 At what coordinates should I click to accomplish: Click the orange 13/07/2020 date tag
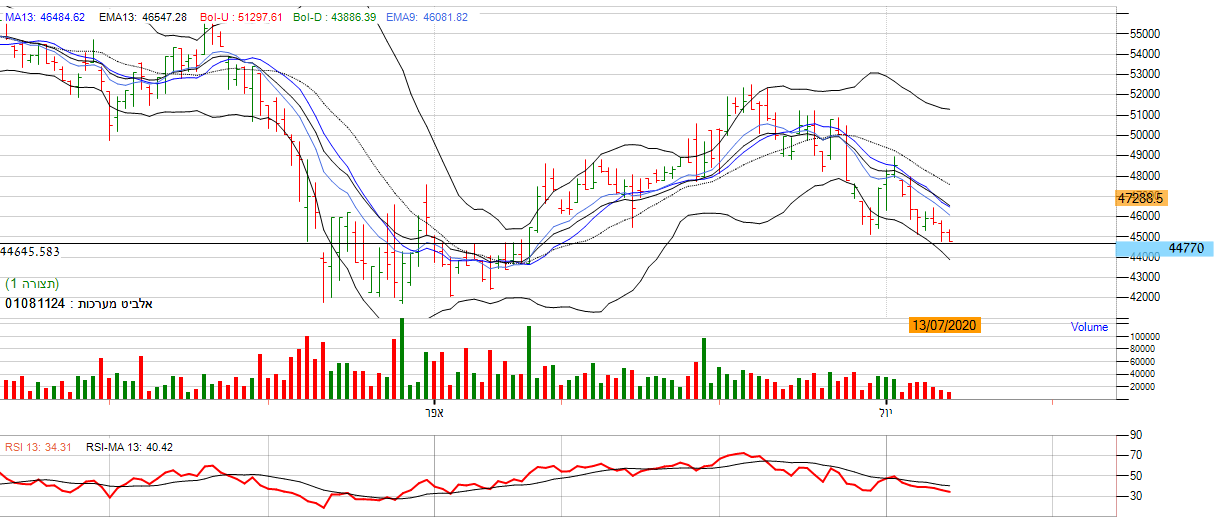coord(944,325)
